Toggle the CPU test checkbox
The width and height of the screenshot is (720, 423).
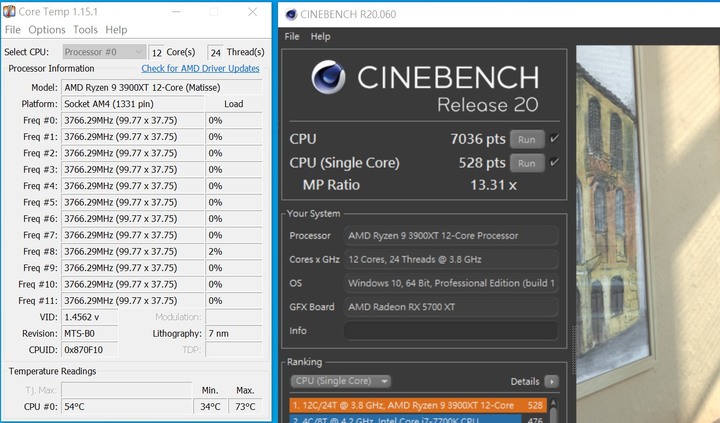pos(554,138)
